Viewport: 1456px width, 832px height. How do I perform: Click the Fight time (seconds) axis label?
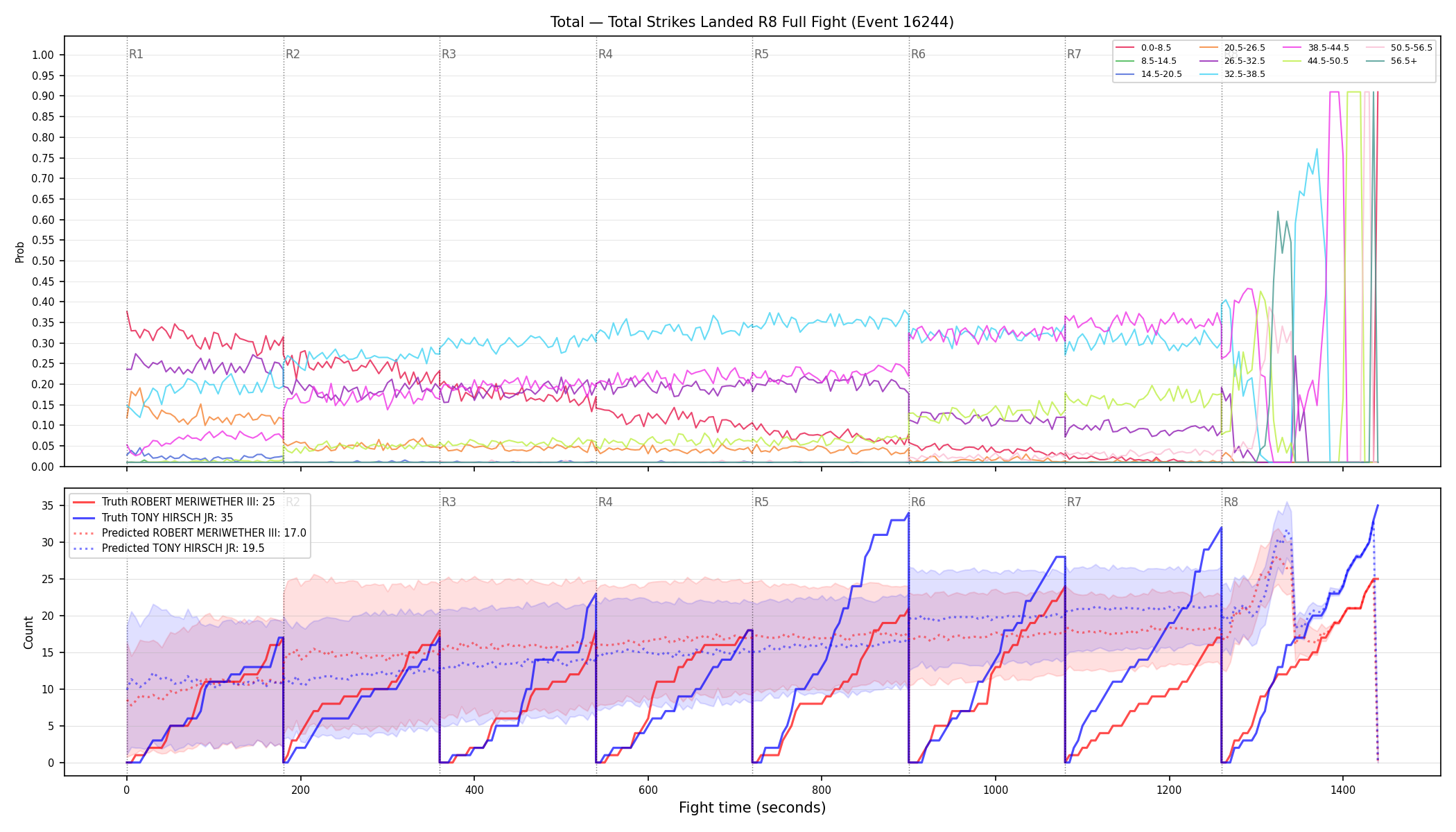(x=752, y=808)
